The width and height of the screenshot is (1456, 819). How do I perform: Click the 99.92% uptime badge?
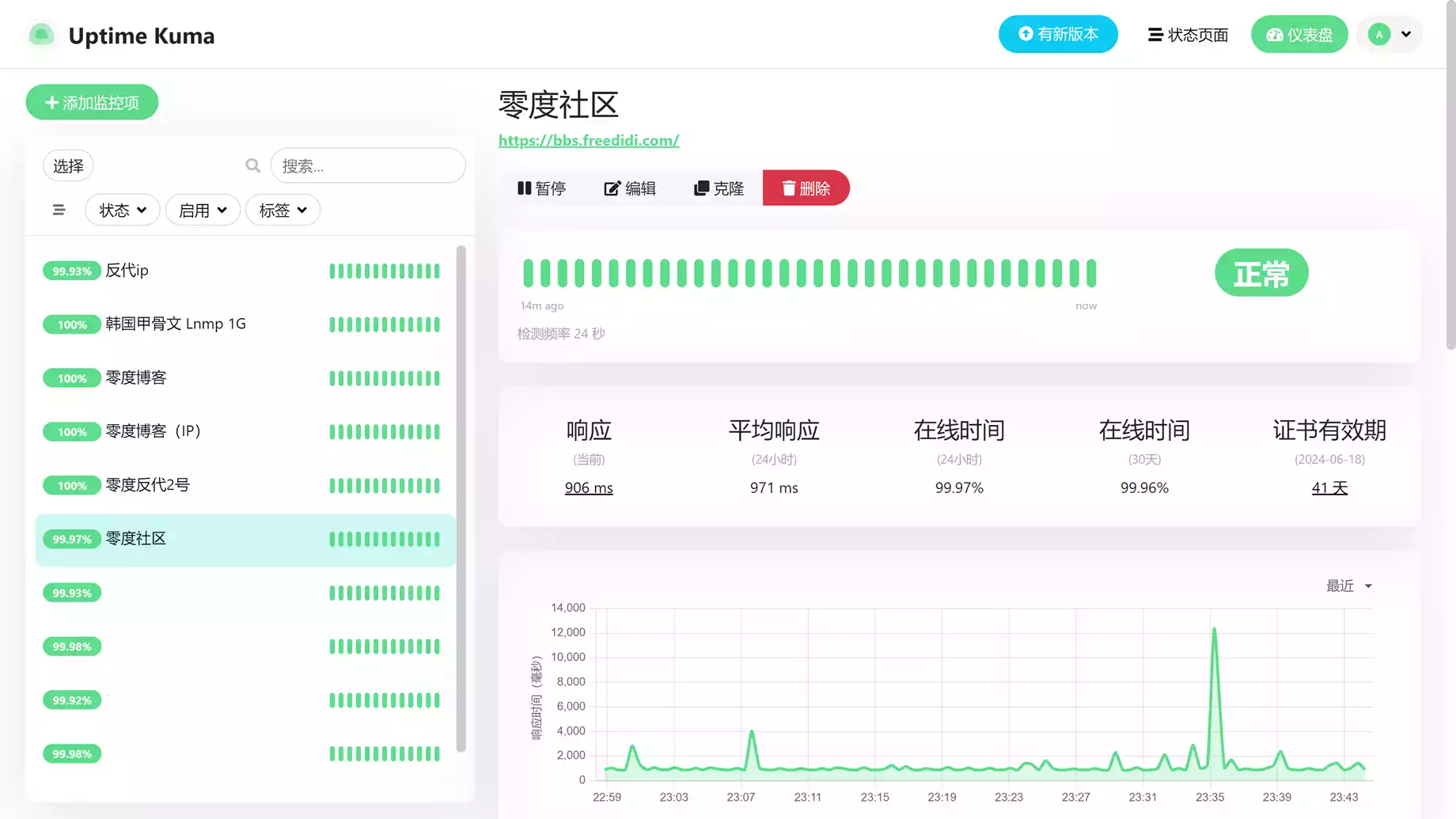72,700
